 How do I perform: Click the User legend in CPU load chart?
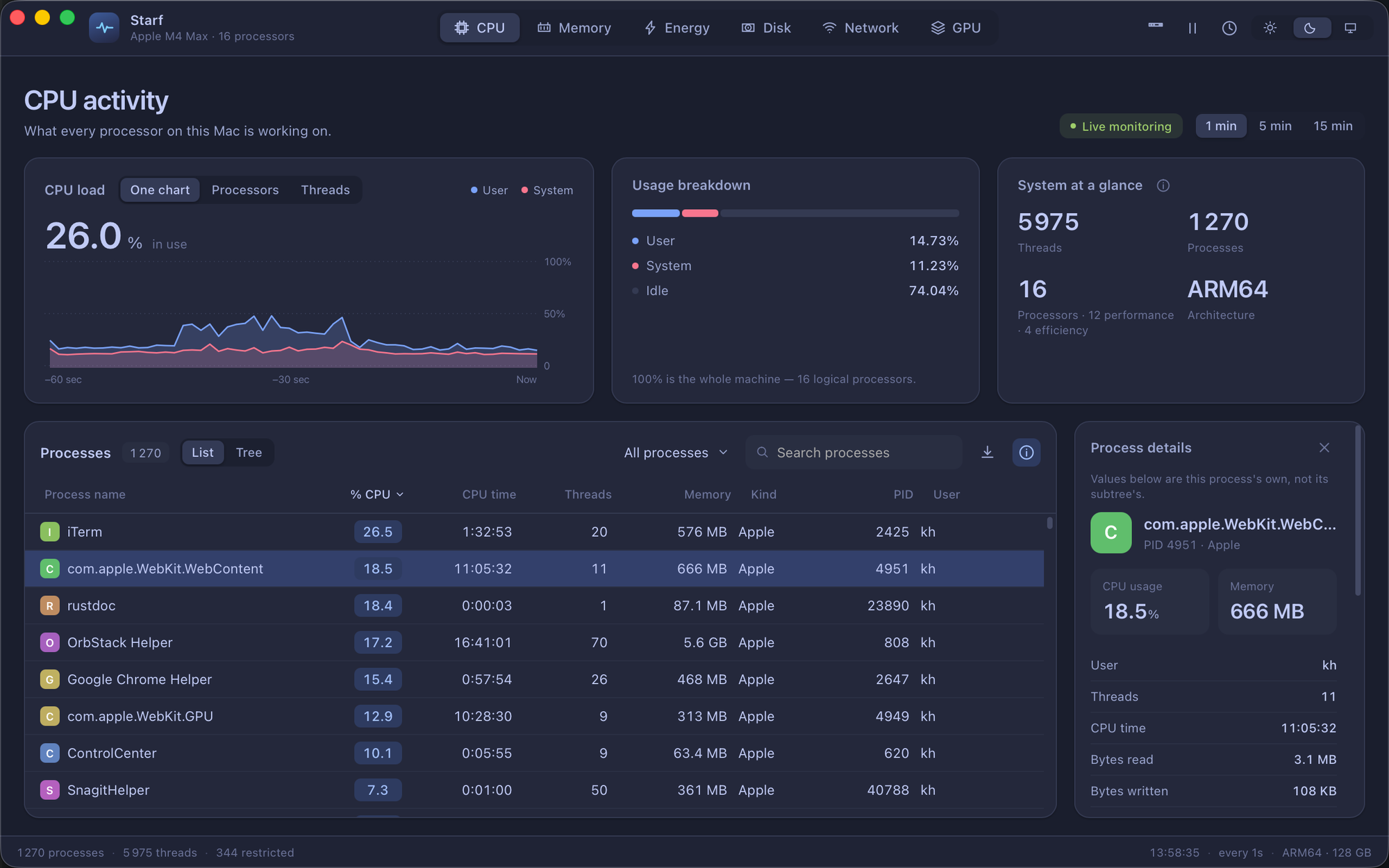coord(489,190)
